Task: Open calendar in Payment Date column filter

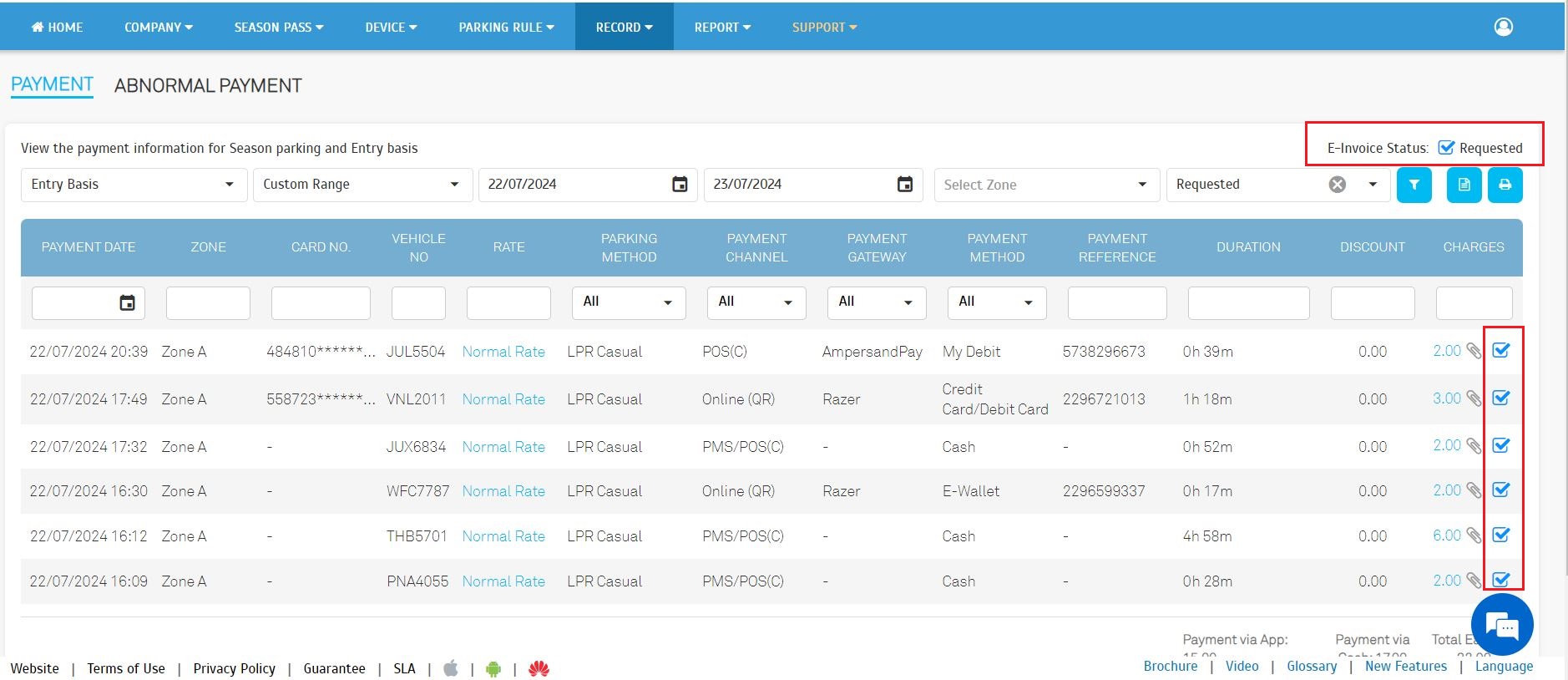Action: pos(127,303)
